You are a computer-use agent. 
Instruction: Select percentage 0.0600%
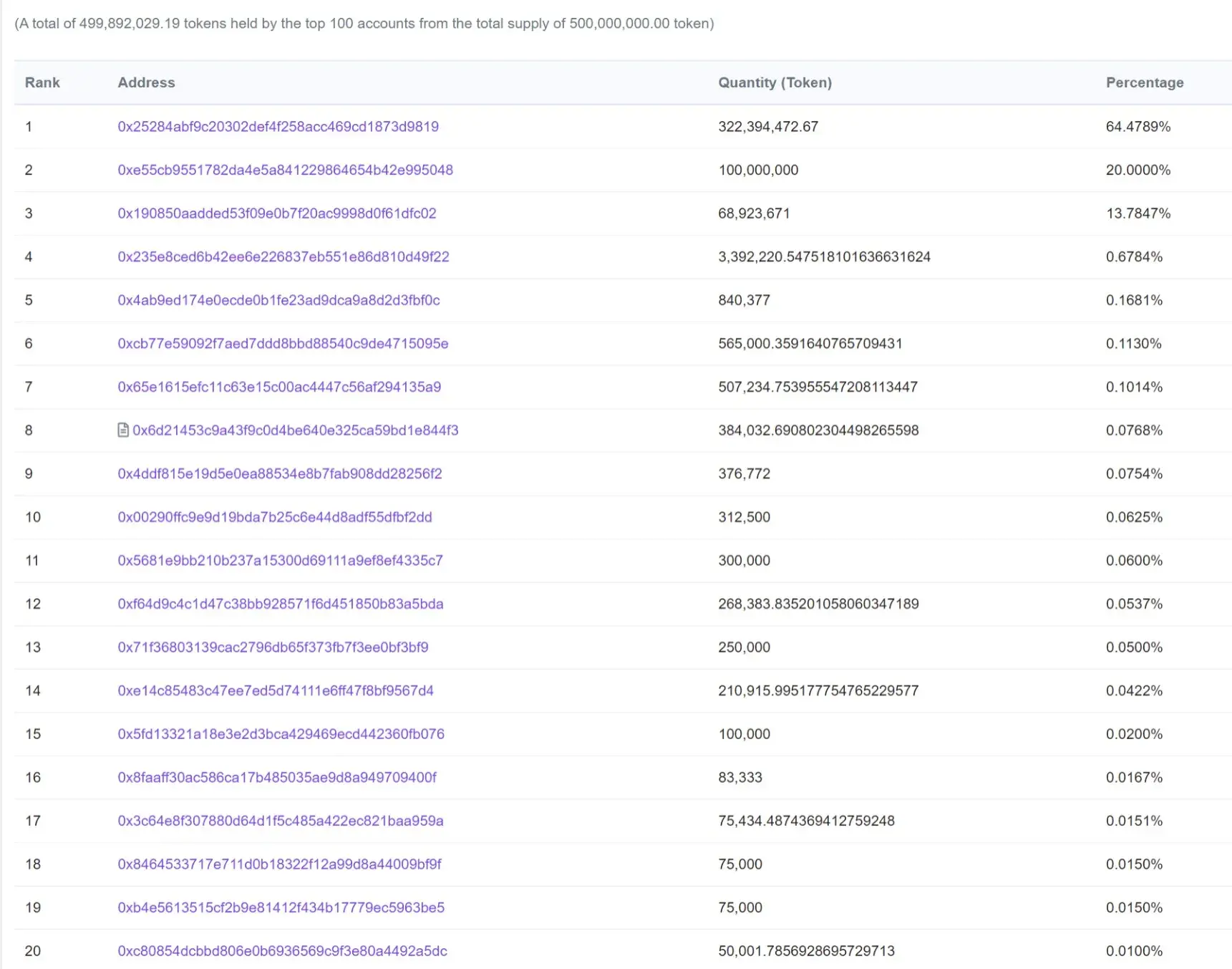tap(1134, 560)
